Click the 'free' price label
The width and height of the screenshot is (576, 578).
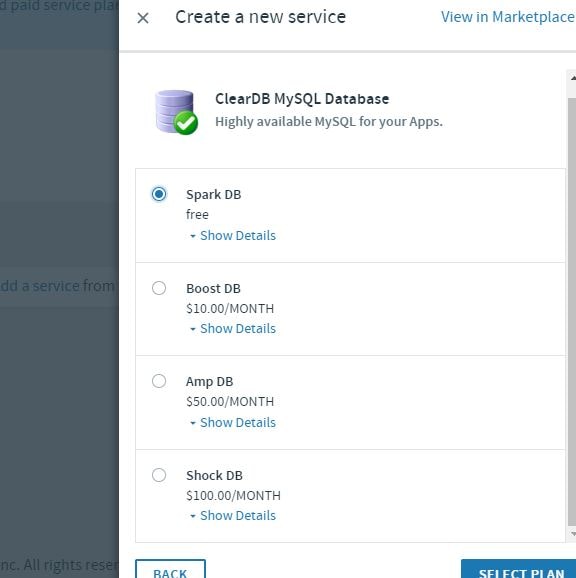[x=197, y=214]
